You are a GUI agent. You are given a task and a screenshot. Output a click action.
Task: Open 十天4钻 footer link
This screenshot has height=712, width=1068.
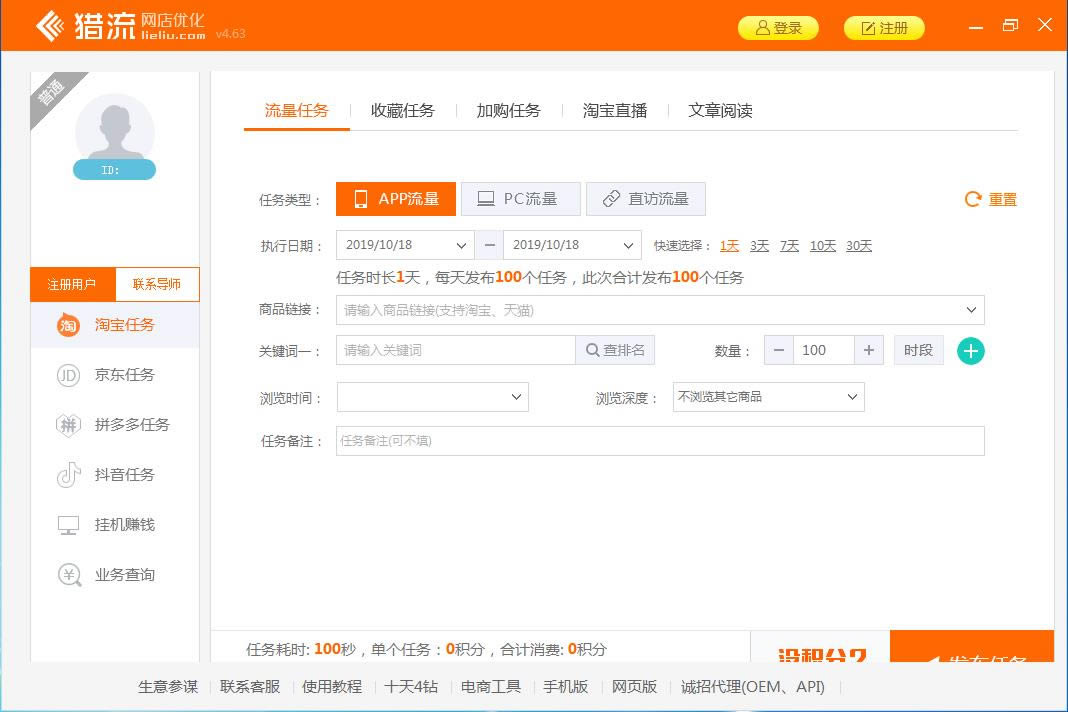(411, 687)
